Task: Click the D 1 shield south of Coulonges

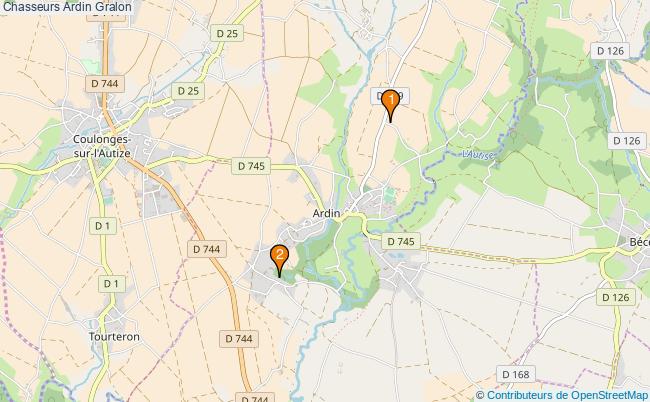Action: point(103,226)
